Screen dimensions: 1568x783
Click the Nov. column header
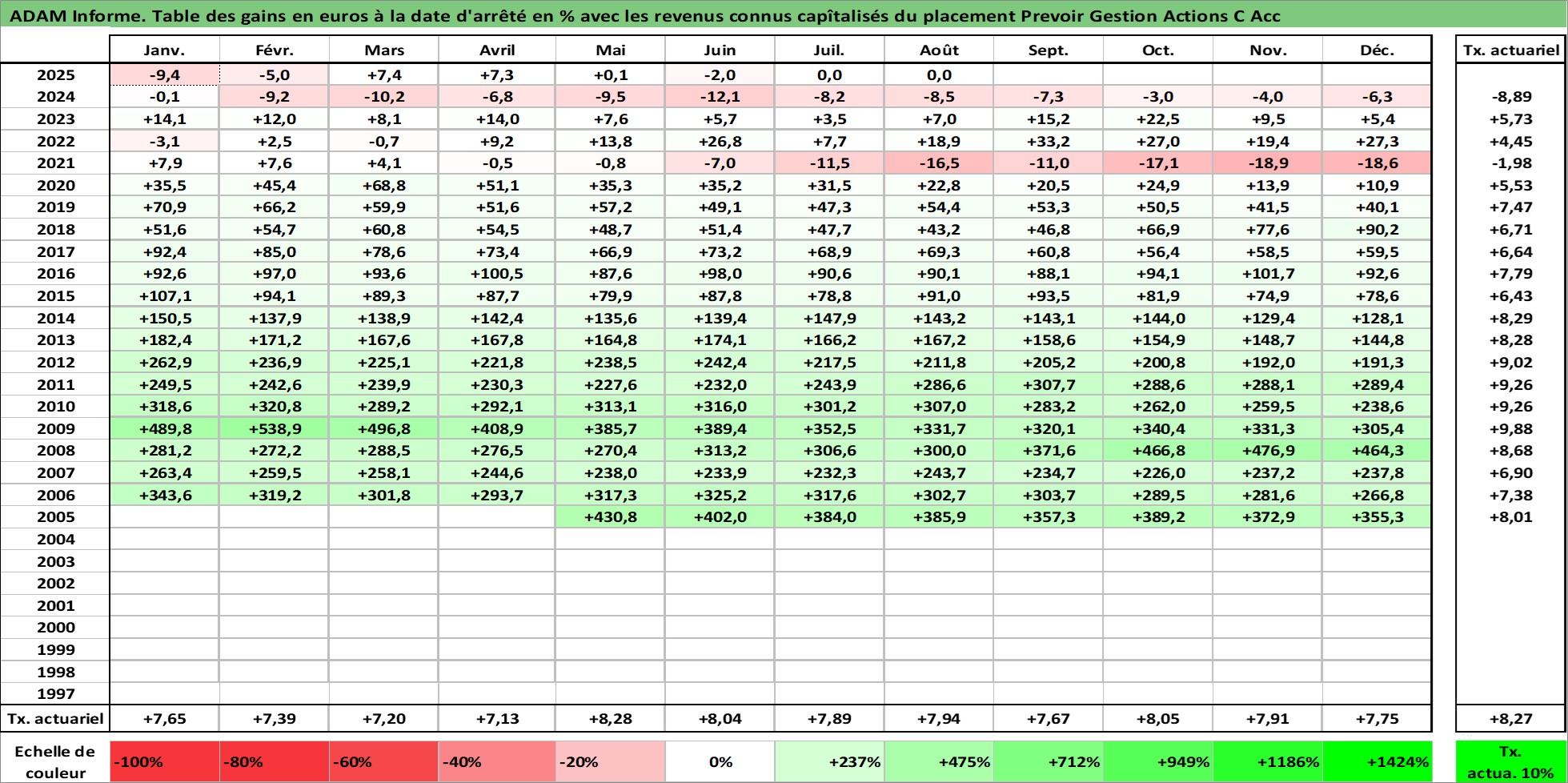coord(1268,50)
